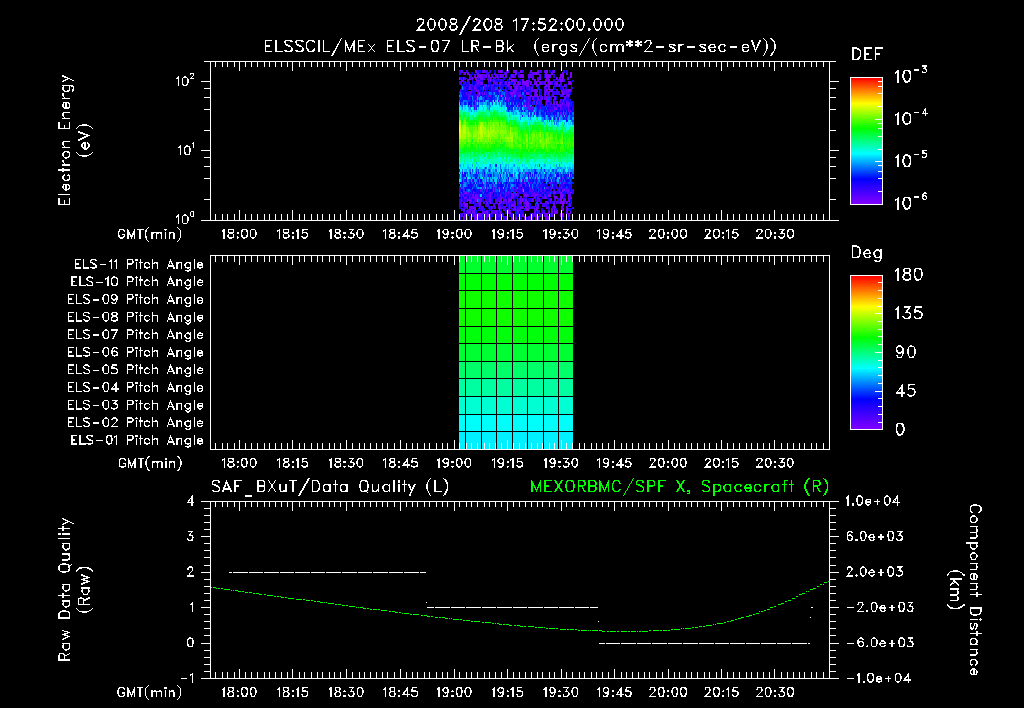Click the data quality line at level 0

705,643
